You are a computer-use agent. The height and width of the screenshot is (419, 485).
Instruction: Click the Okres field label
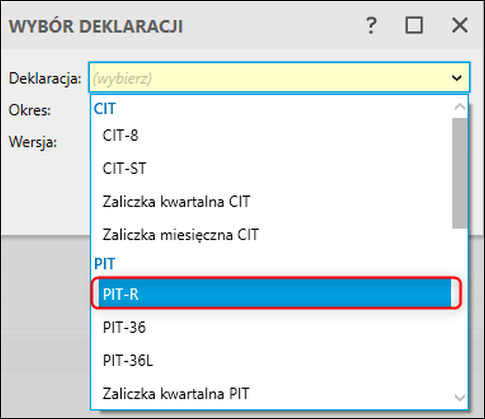click(x=30, y=110)
